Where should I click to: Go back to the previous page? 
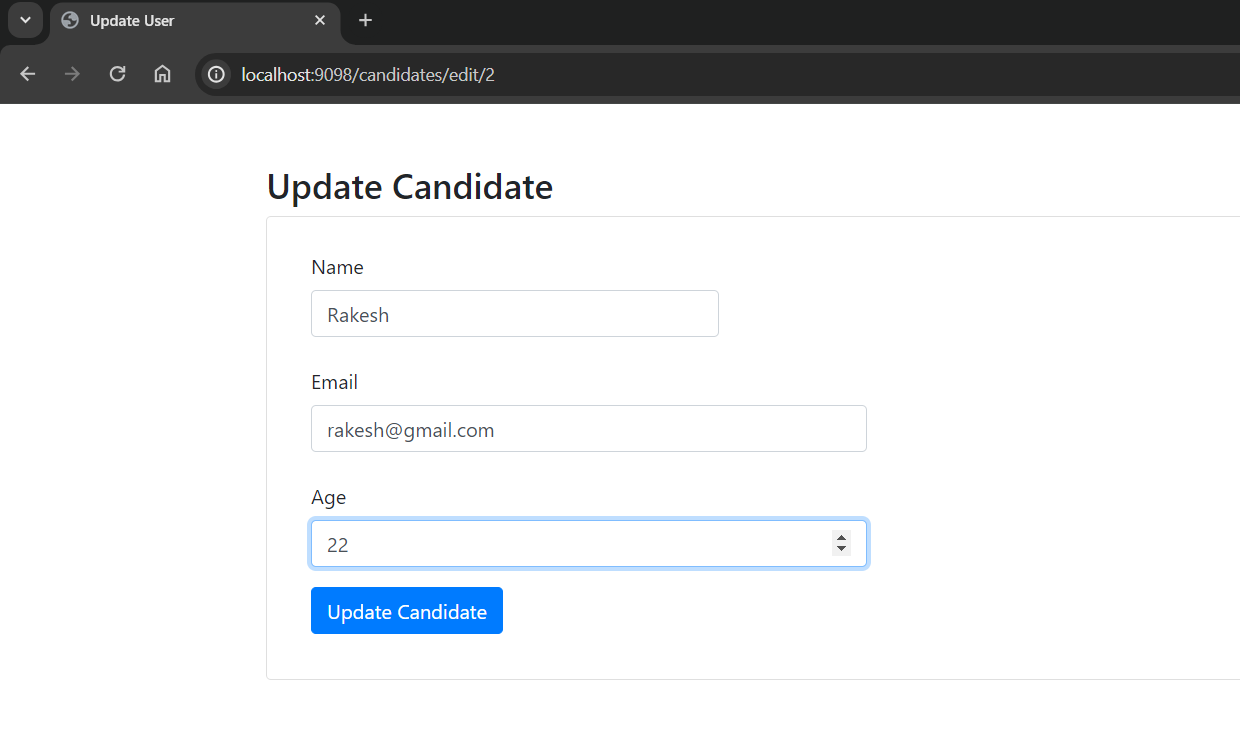27,74
